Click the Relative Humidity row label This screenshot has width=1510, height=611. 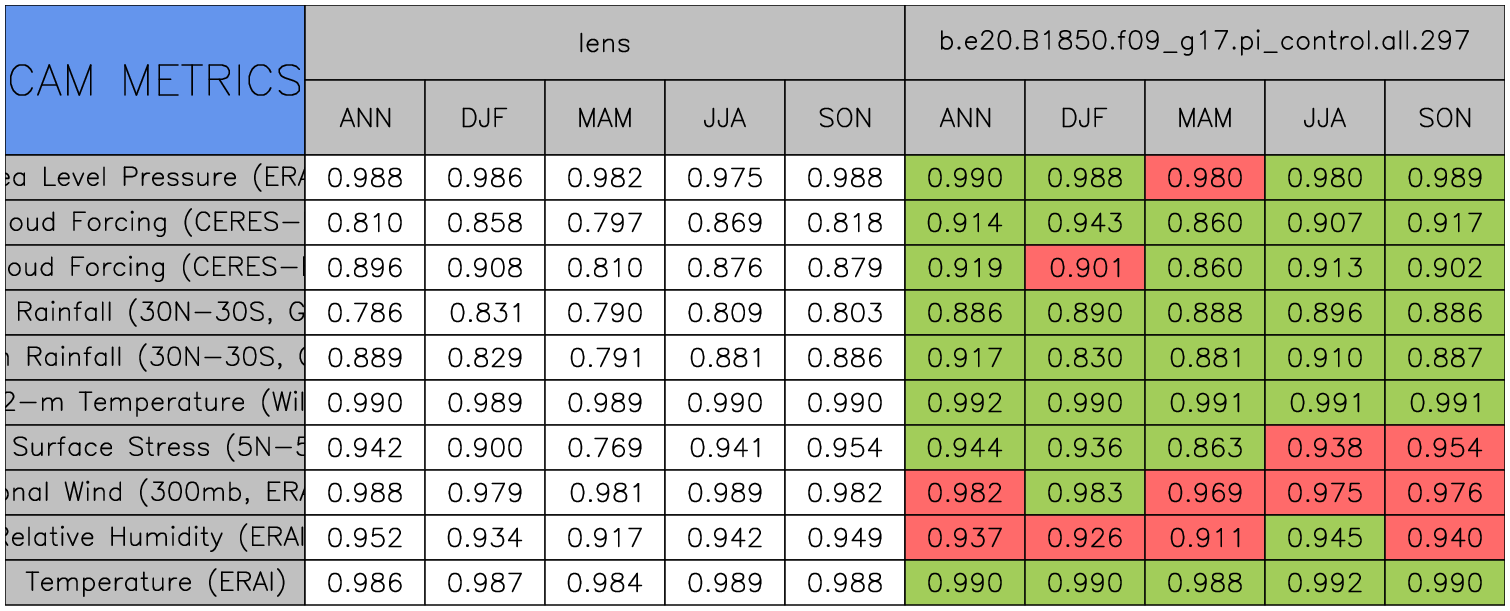click(x=155, y=537)
